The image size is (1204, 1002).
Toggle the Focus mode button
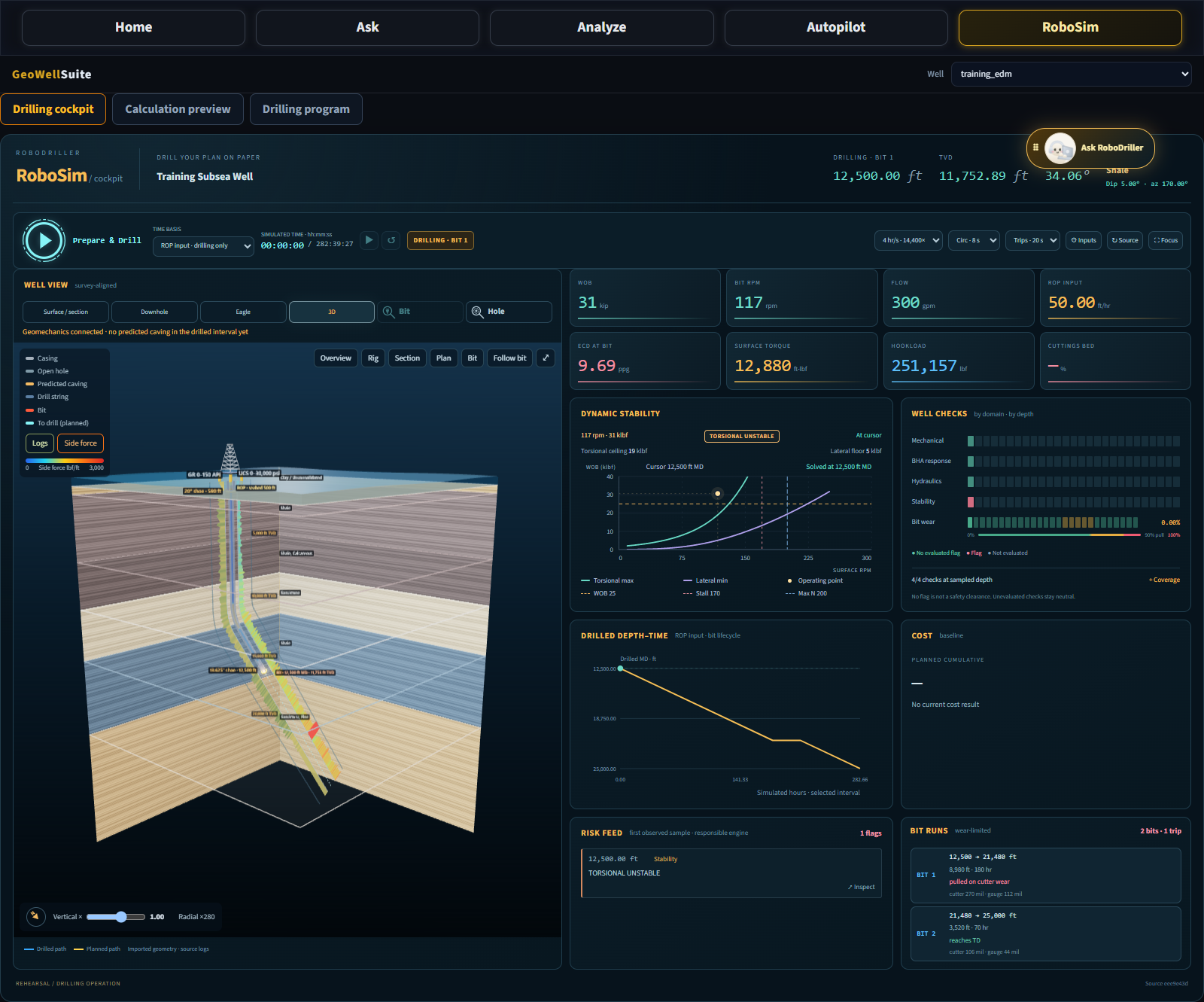click(1166, 240)
